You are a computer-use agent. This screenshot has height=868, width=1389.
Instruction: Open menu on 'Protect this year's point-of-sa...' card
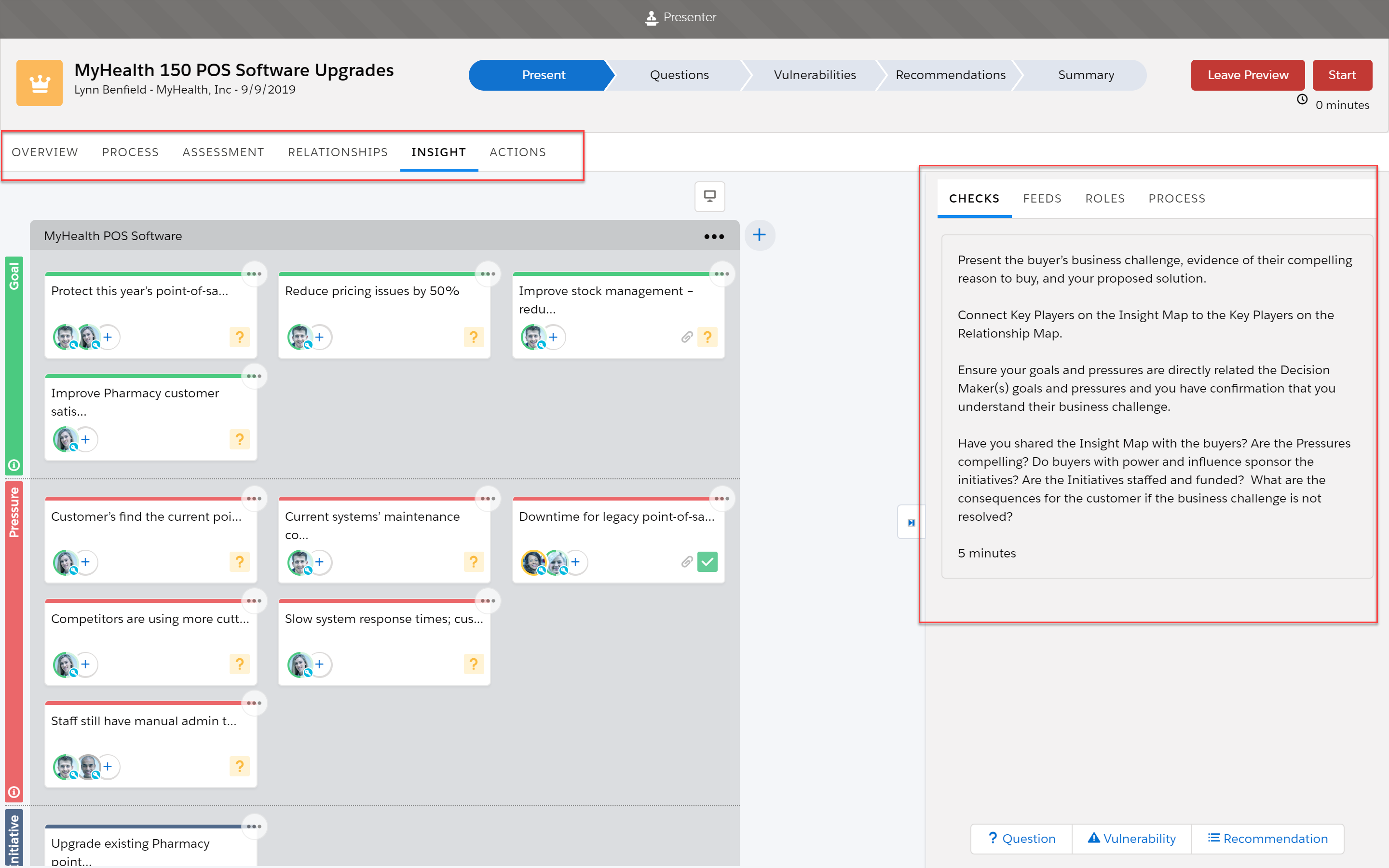(x=254, y=274)
